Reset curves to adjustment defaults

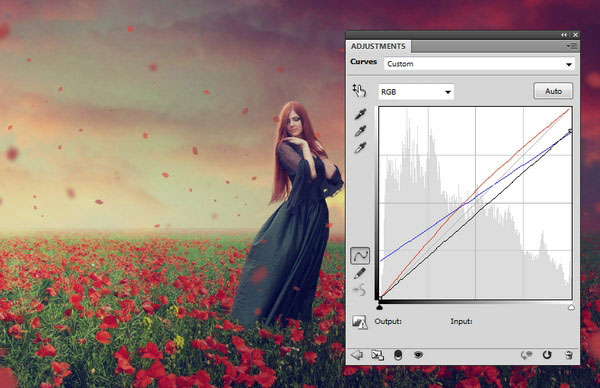point(547,355)
